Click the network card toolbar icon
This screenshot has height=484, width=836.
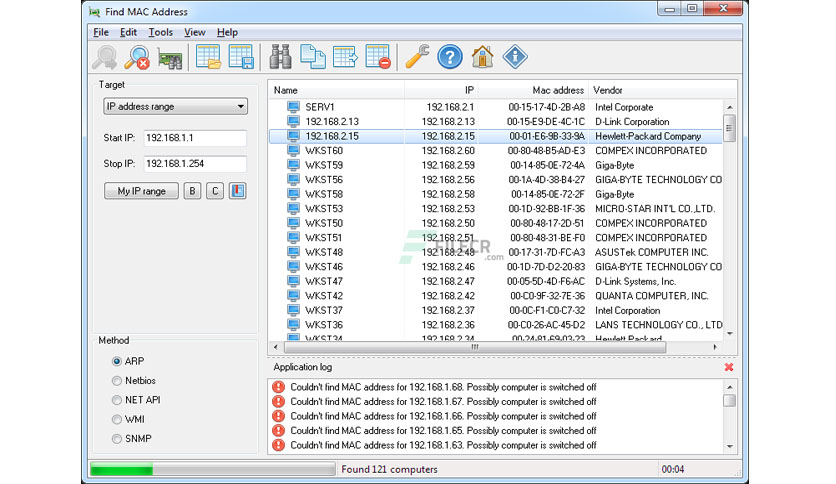170,58
